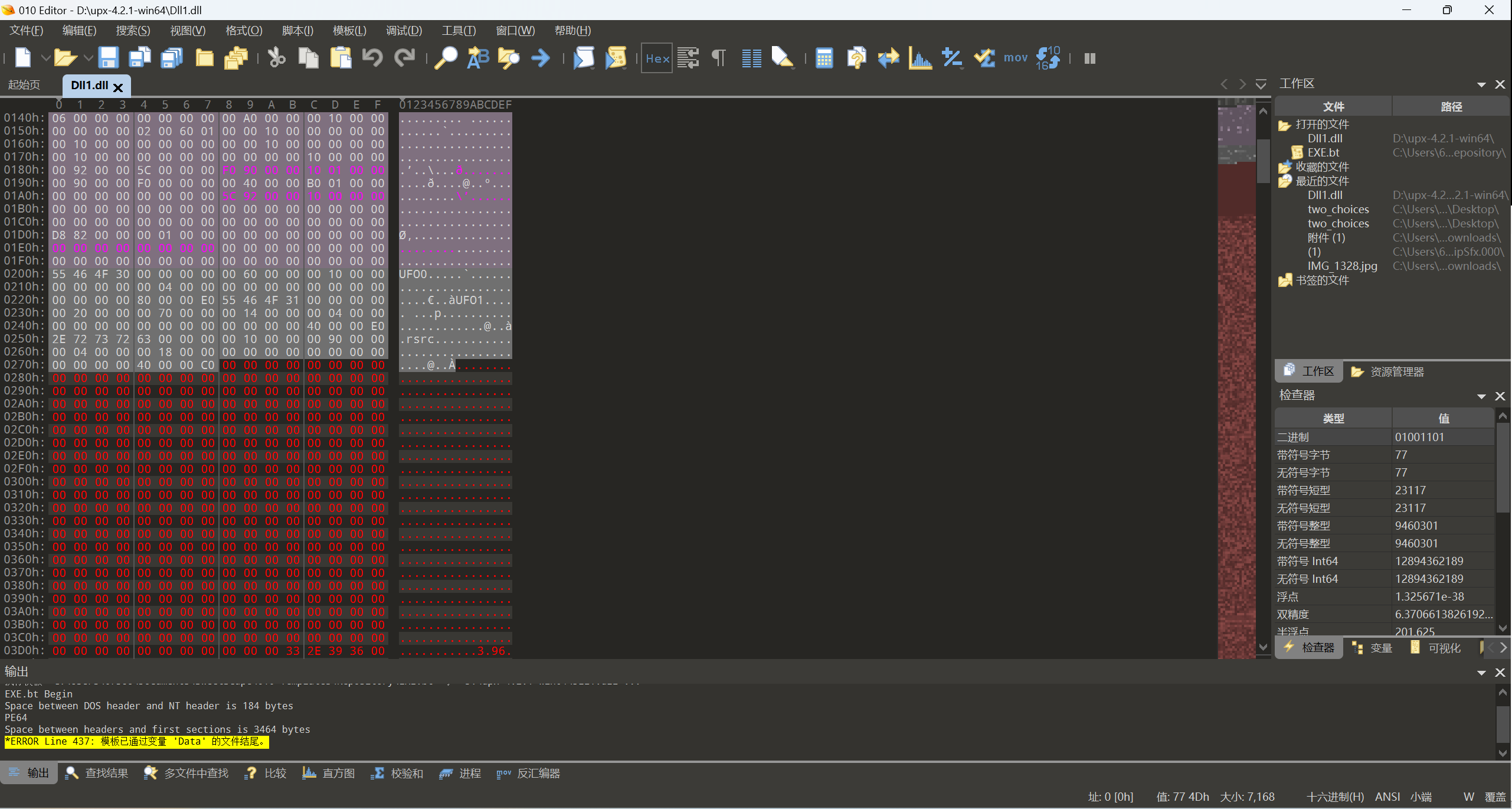1512x809 pixels.
Task: Click the Close All stacked folders icon
Action: [236, 58]
